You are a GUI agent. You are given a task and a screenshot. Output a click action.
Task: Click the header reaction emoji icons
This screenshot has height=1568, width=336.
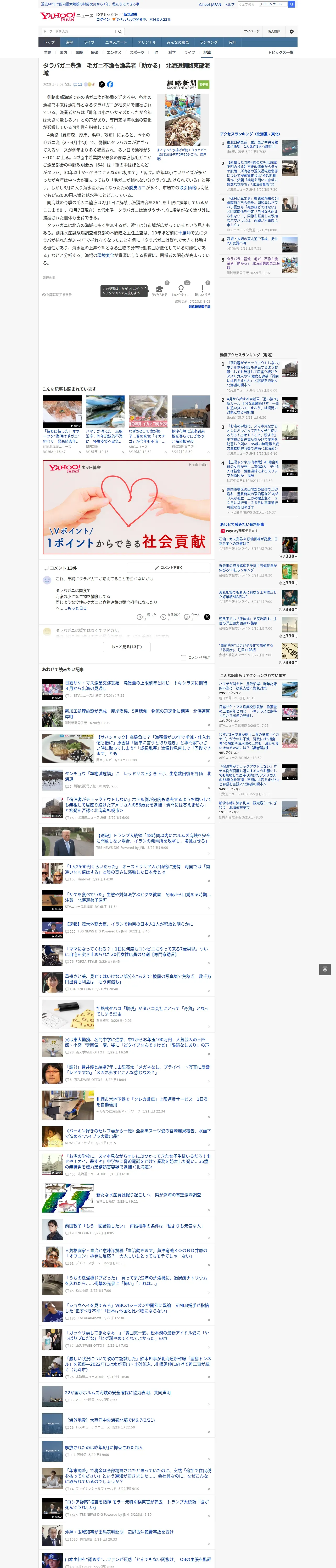coord(90,85)
